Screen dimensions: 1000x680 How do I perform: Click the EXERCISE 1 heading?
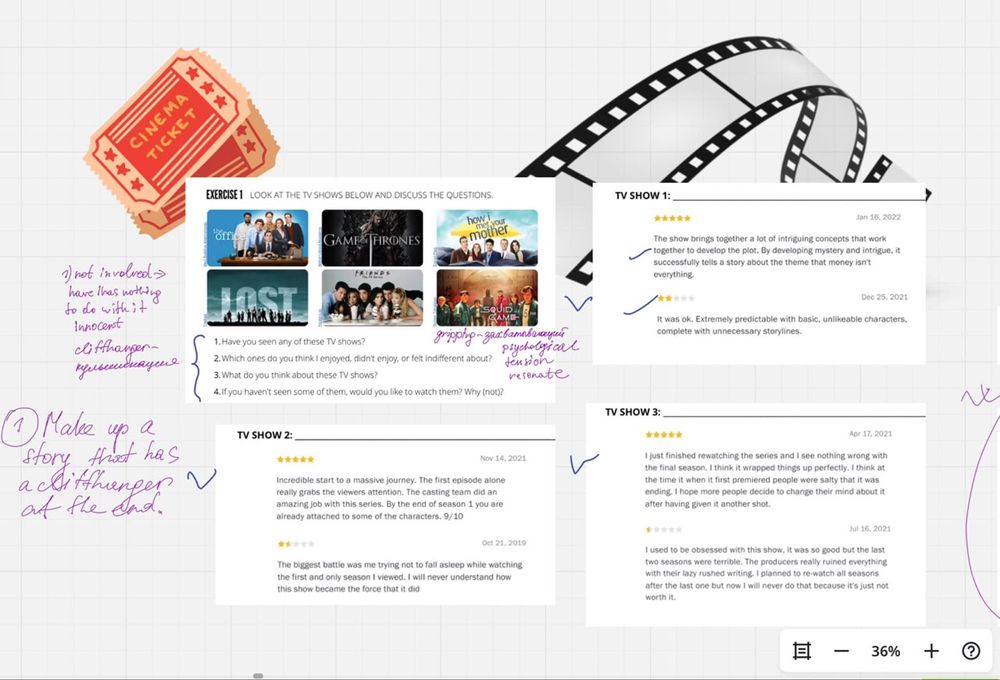[x=224, y=195]
